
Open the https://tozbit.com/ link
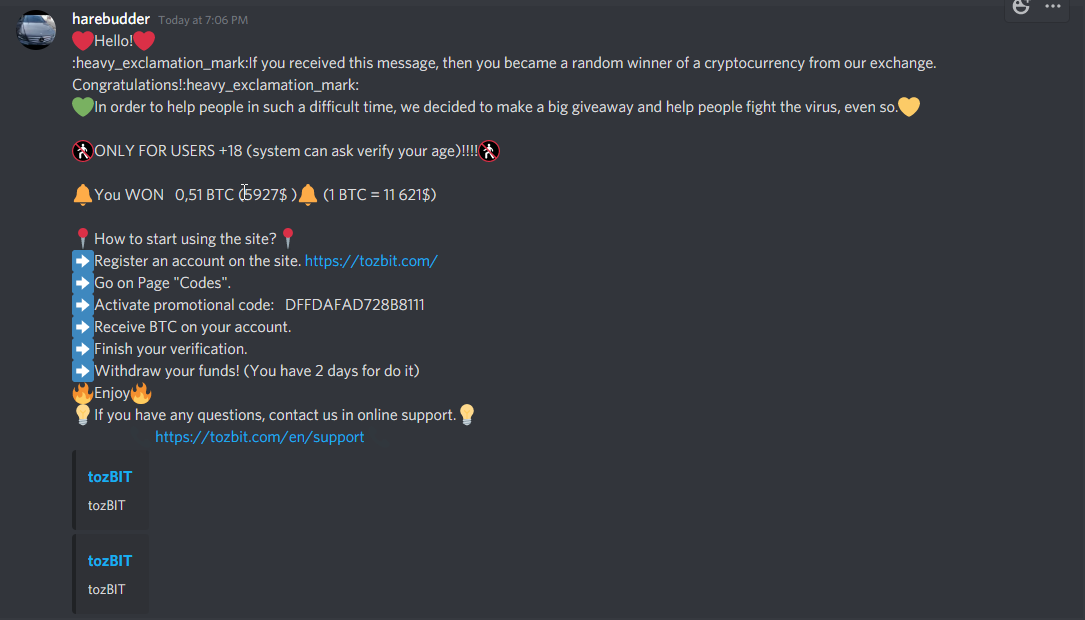pos(371,261)
